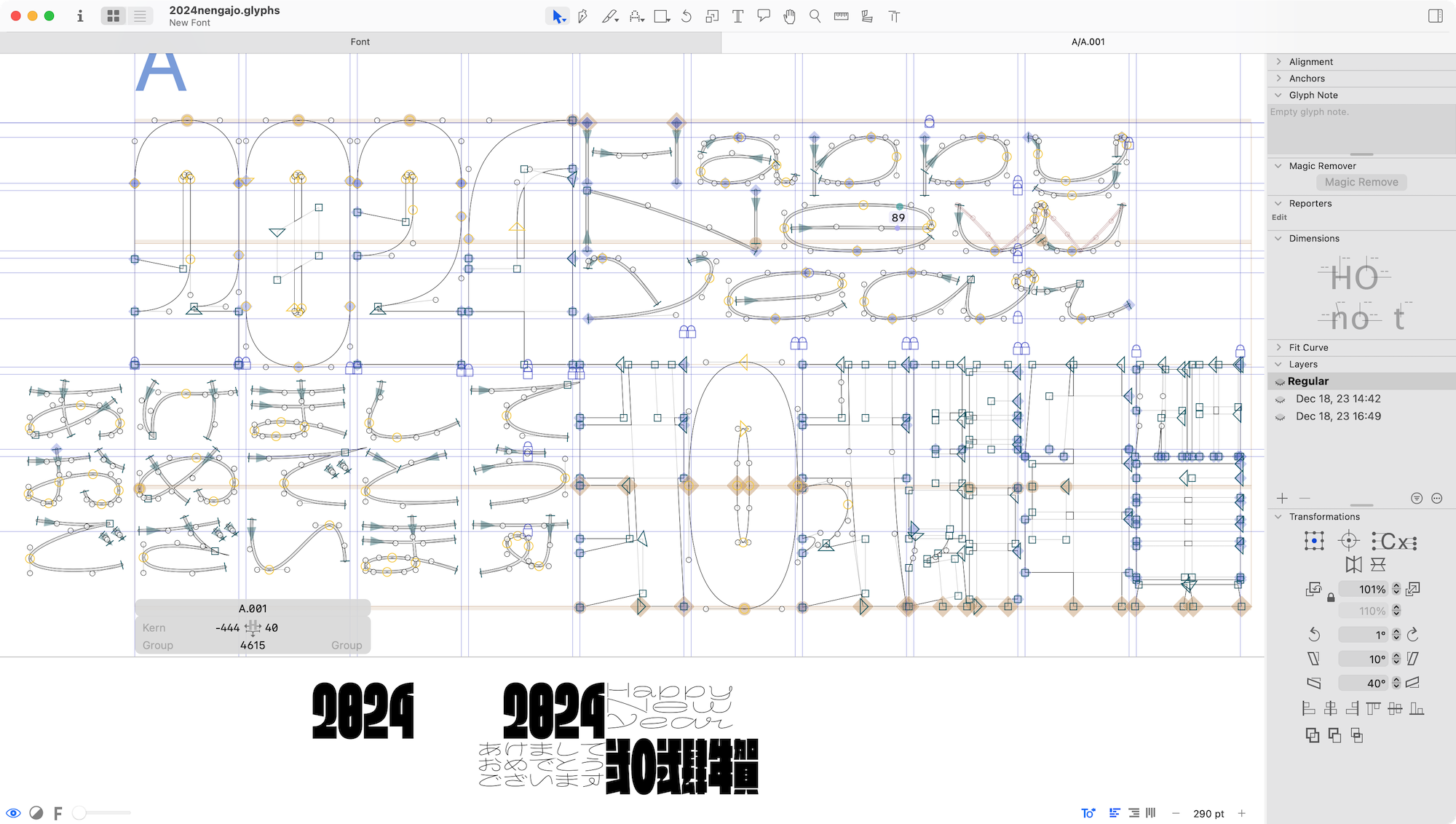Toggle the black/white fill preview icon
1456x824 pixels.
(x=36, y=813)
